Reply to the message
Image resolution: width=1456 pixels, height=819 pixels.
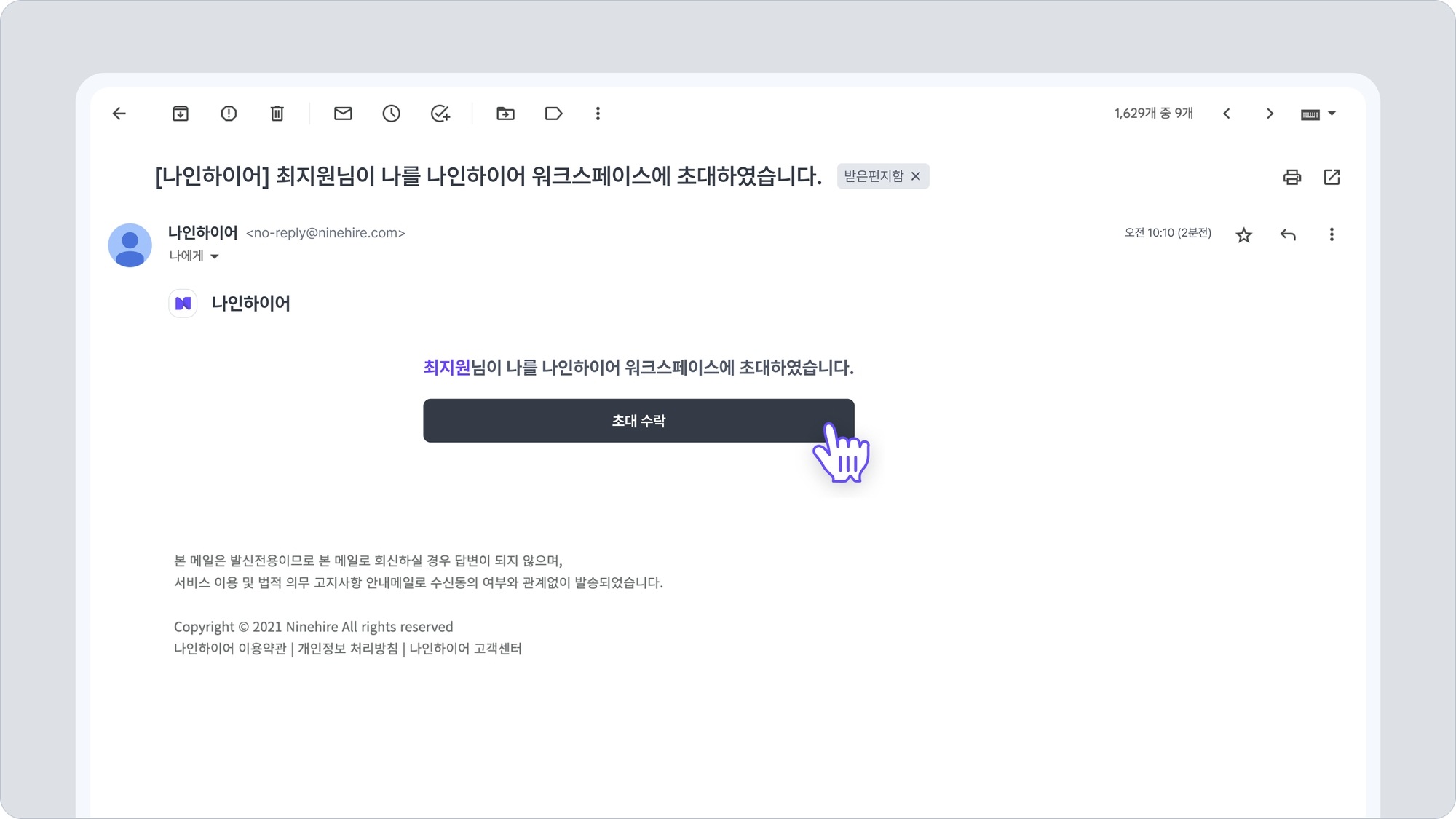click(x=1288, y=234)
